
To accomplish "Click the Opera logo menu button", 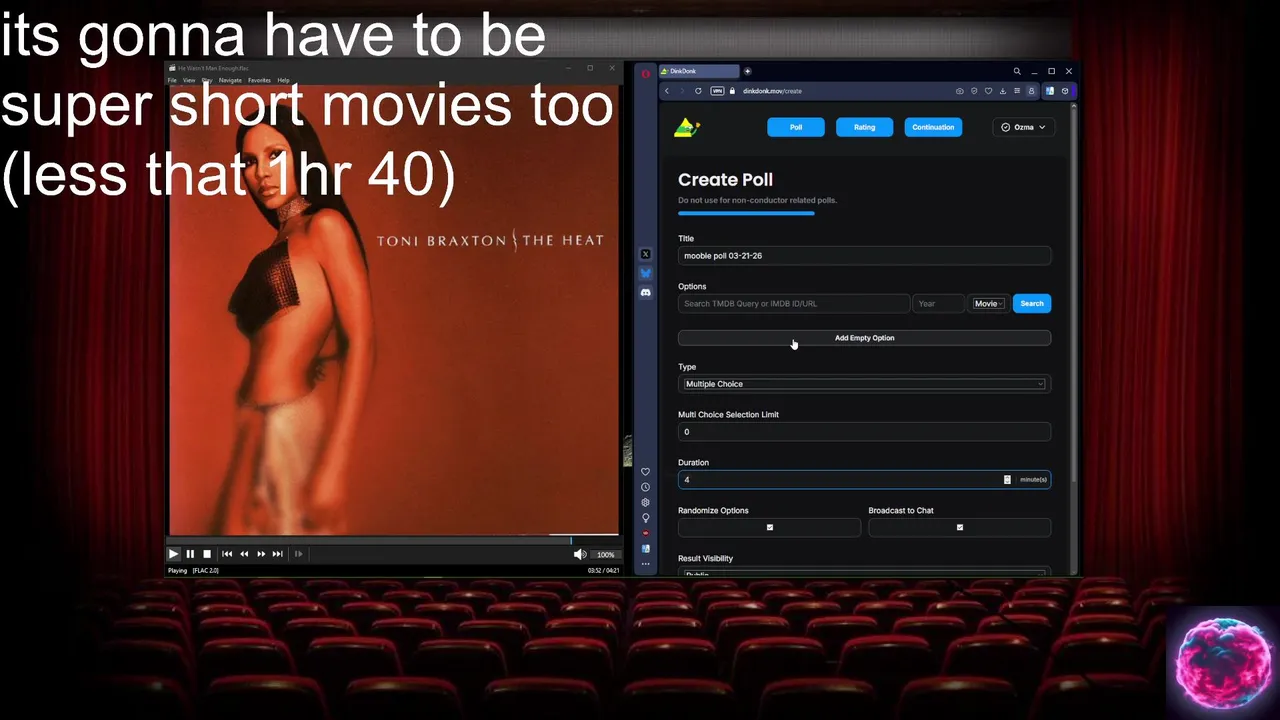I will coord(645,73).
